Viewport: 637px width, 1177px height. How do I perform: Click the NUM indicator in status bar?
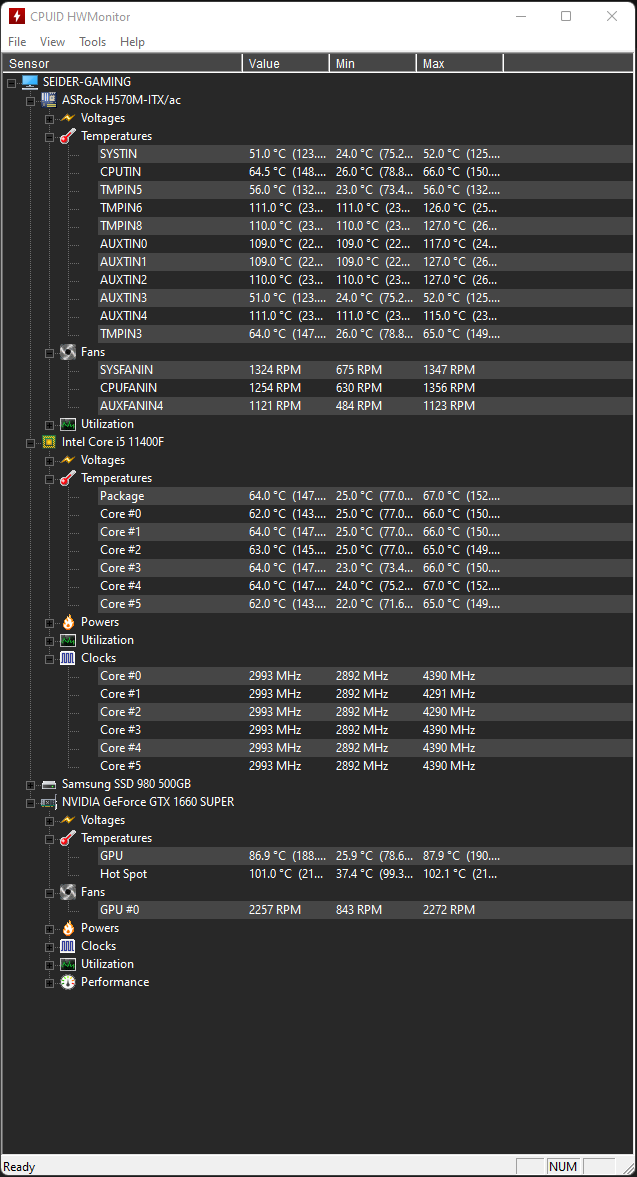pos(563,1166)
